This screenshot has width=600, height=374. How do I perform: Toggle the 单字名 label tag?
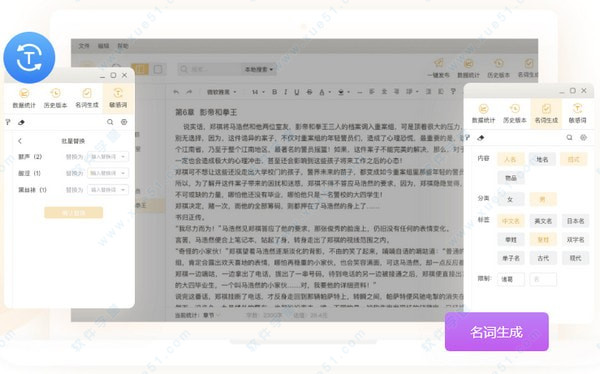510,258
